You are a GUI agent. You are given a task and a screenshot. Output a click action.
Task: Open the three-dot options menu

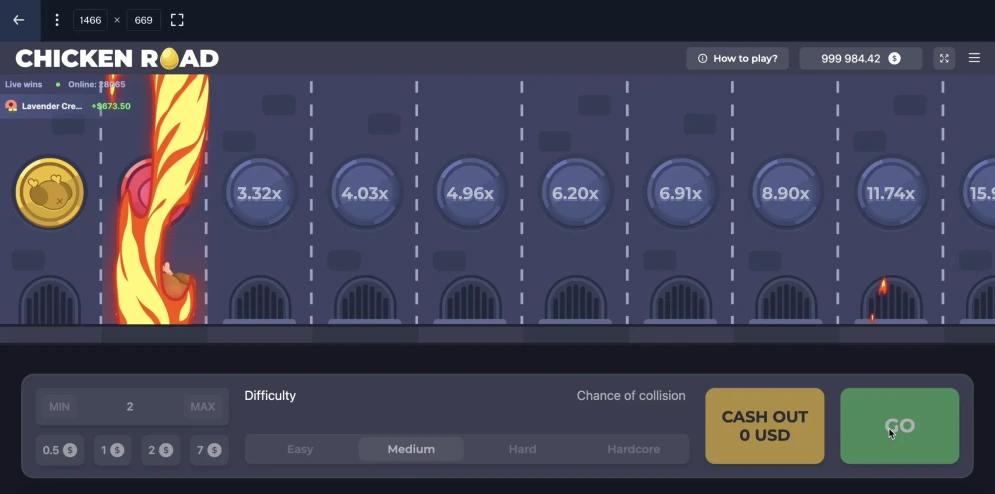(57, 20)
